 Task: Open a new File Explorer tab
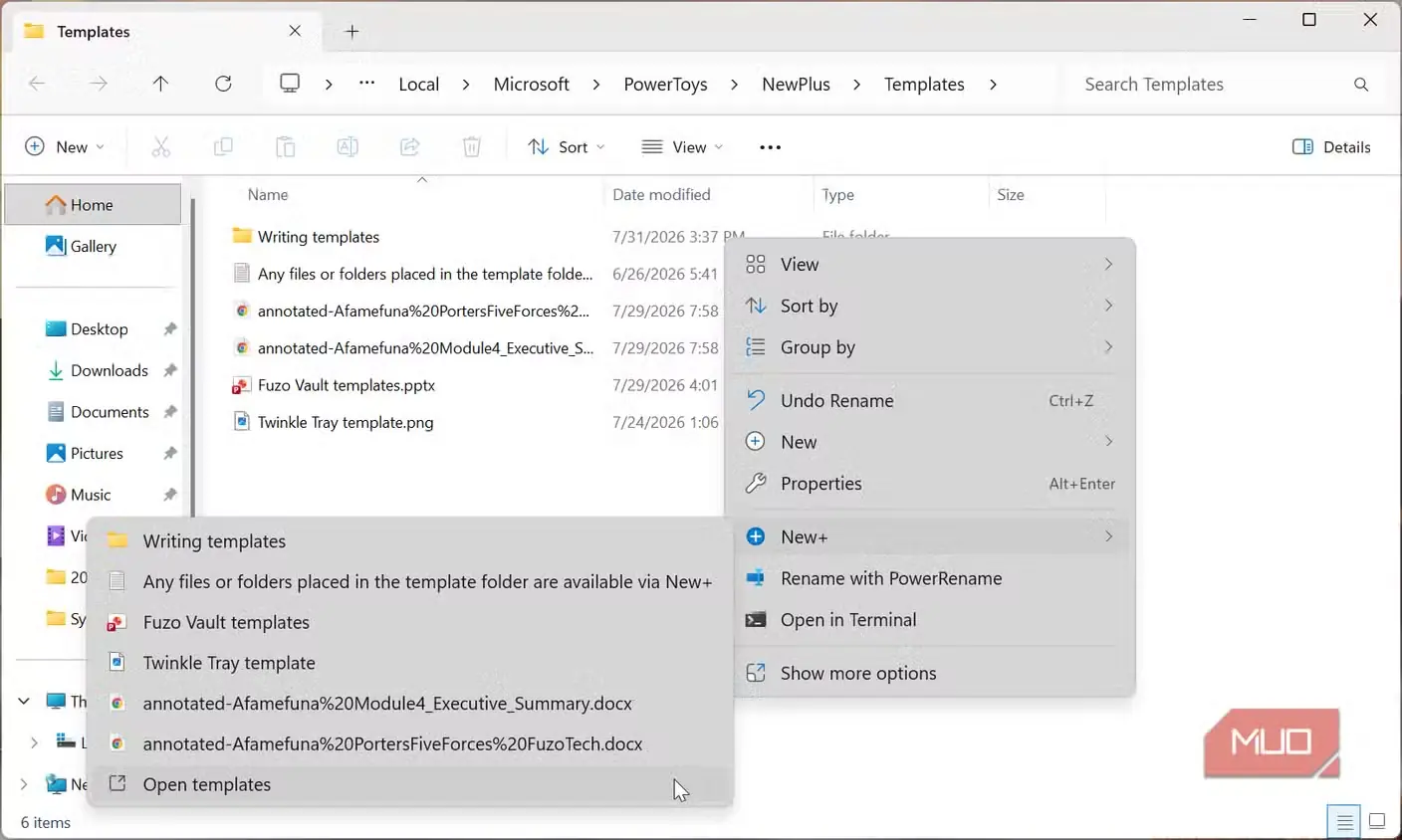point(351,32)
